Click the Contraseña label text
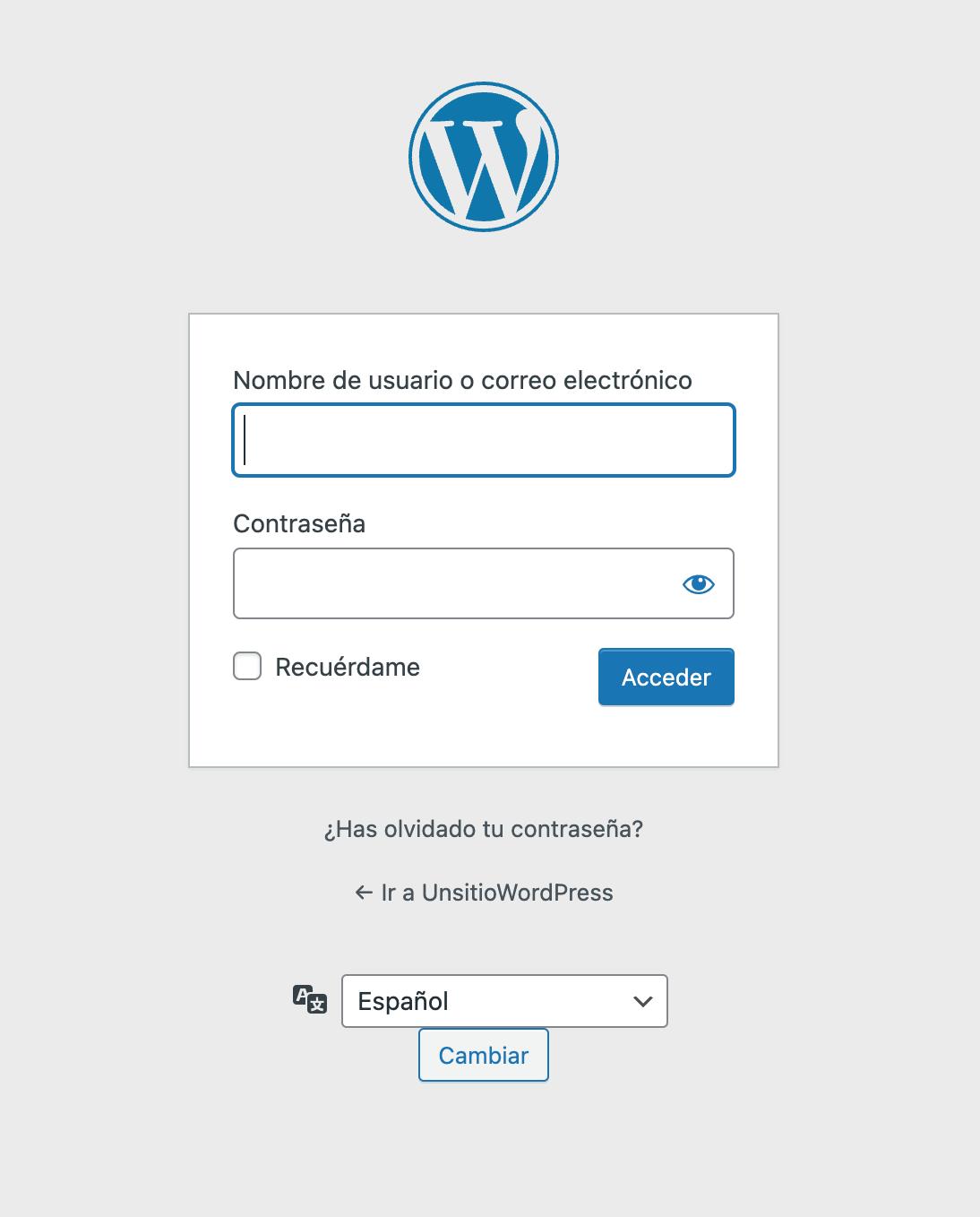Screen dimensions: 980x1217 coord(299,523)
